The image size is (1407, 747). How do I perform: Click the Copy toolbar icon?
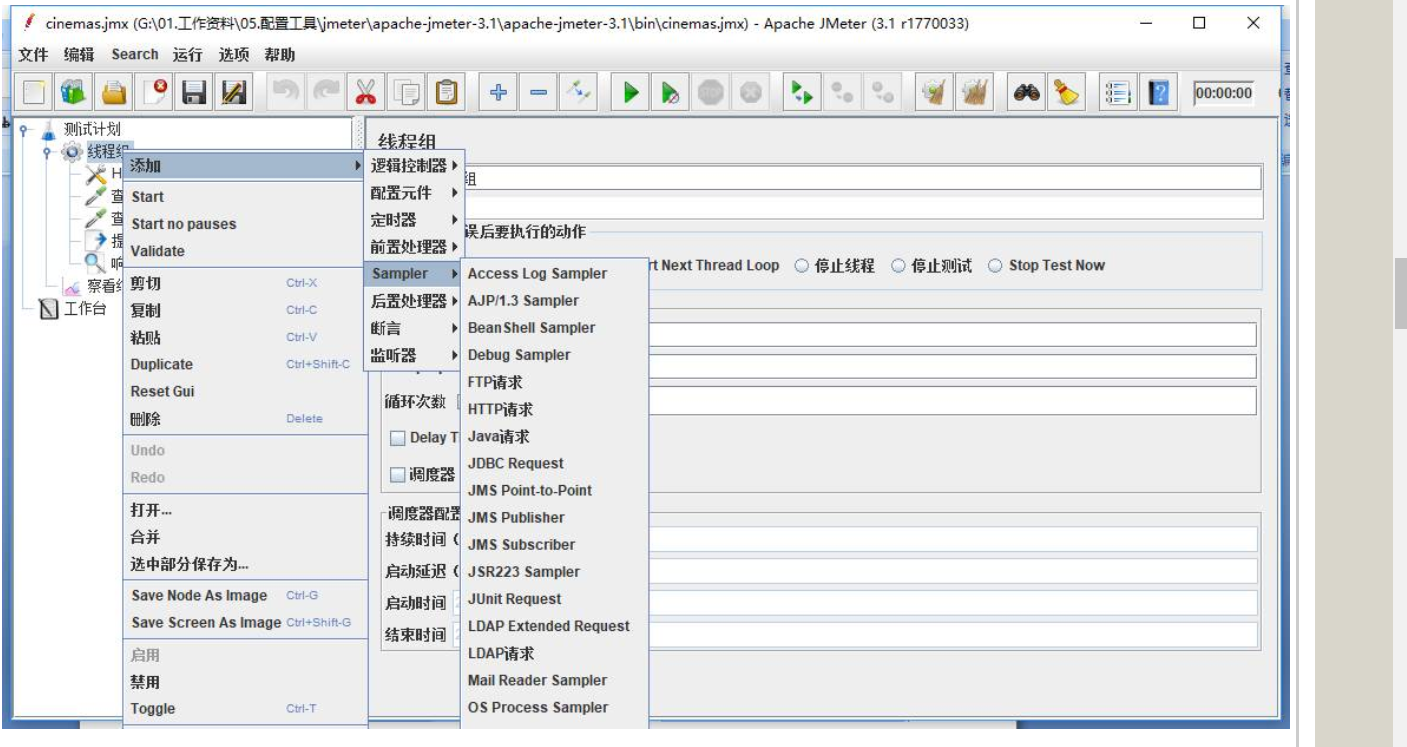(x=406, y=93)
